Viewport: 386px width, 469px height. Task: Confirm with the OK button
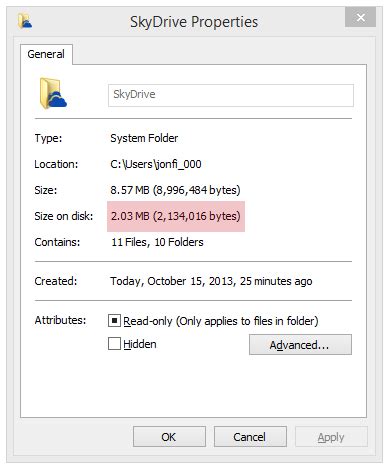point(169,437)
